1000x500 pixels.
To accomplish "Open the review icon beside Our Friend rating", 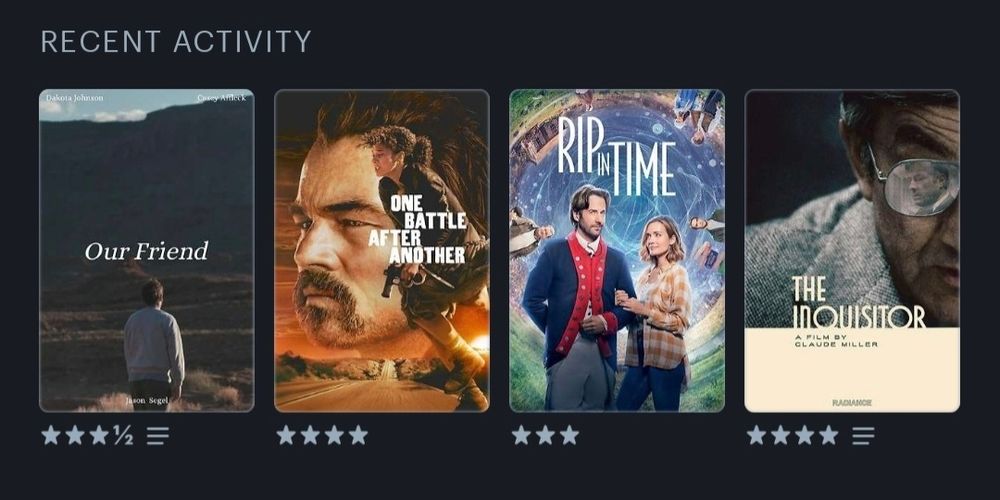I will 158,436.
